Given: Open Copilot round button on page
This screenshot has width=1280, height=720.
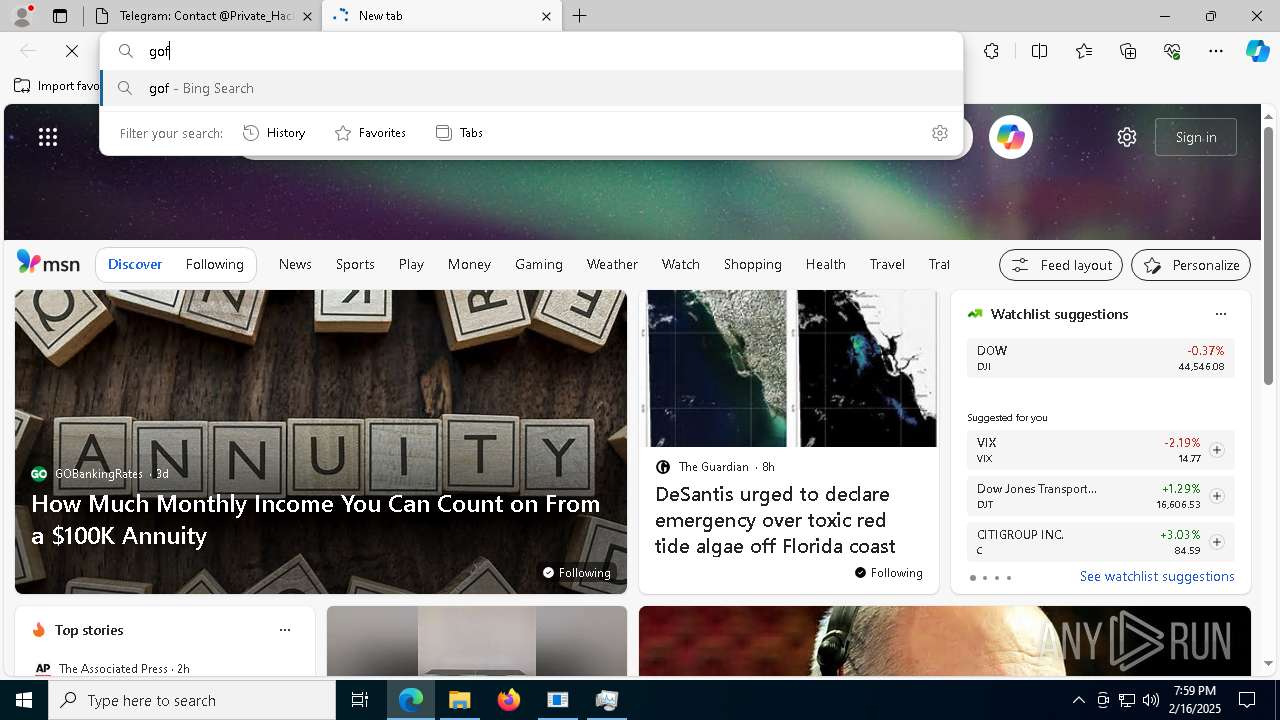Looking at the screenshot, I should point(1010,137).
